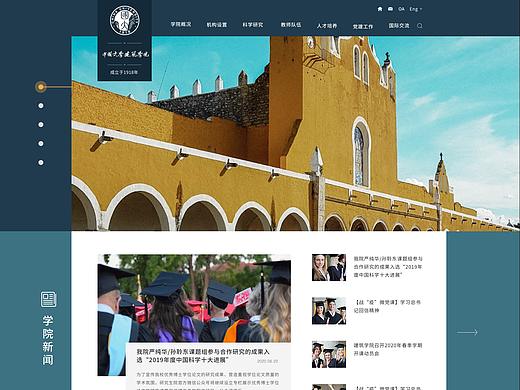Open third news thumbnail of graduates
This screenshot has height=390, width=520.
tap(329, 354)
